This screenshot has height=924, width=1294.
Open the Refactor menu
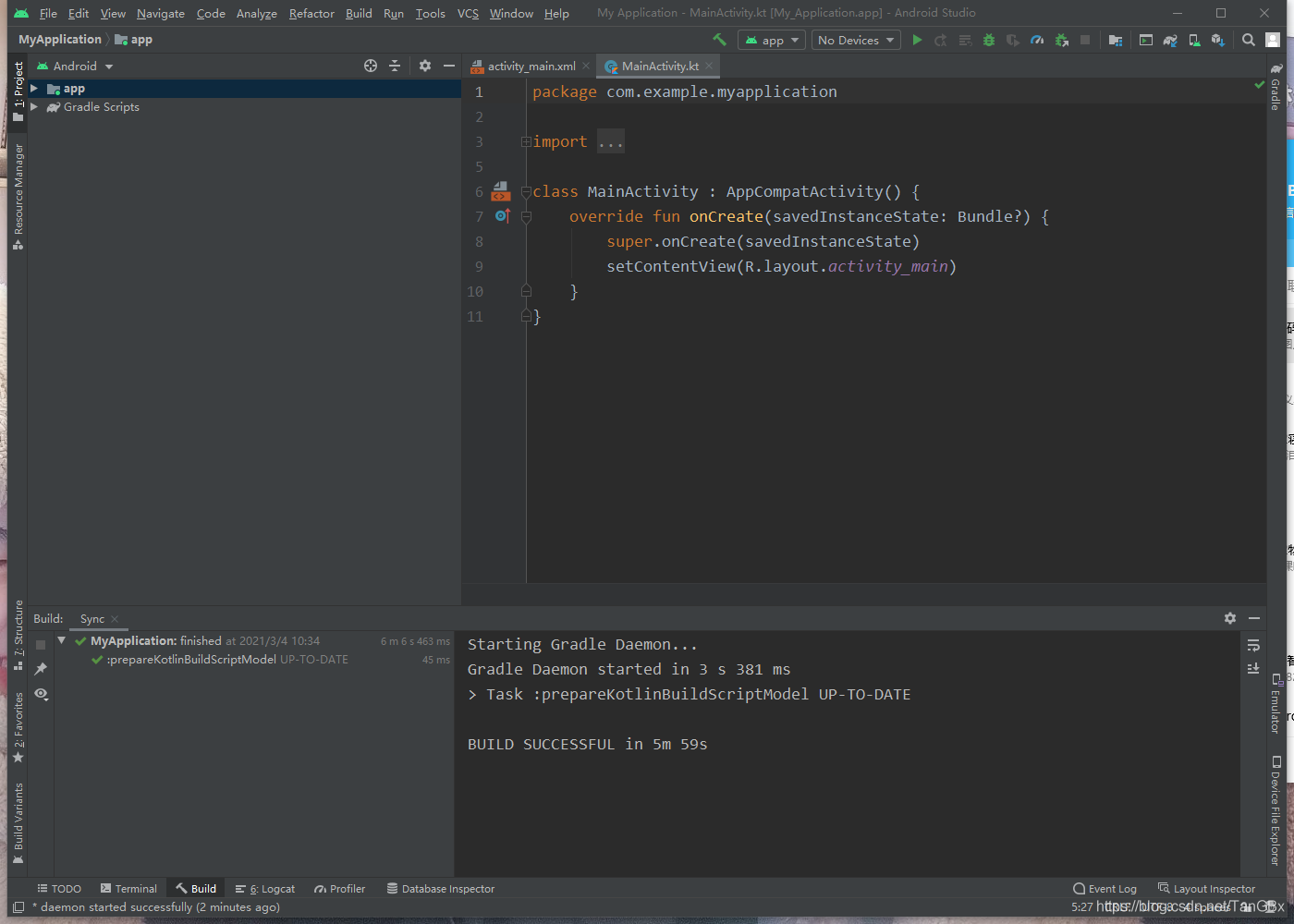pos(311,13)
